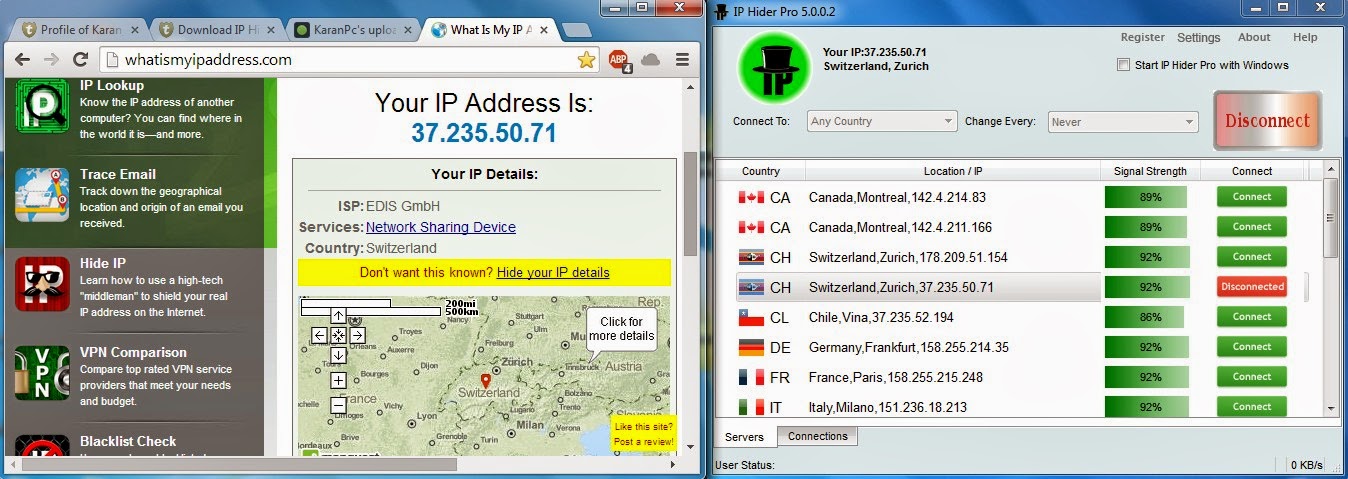
Task: Connect to Switzerland Zurich 178.209.51.154
Action: point(1251,257)
